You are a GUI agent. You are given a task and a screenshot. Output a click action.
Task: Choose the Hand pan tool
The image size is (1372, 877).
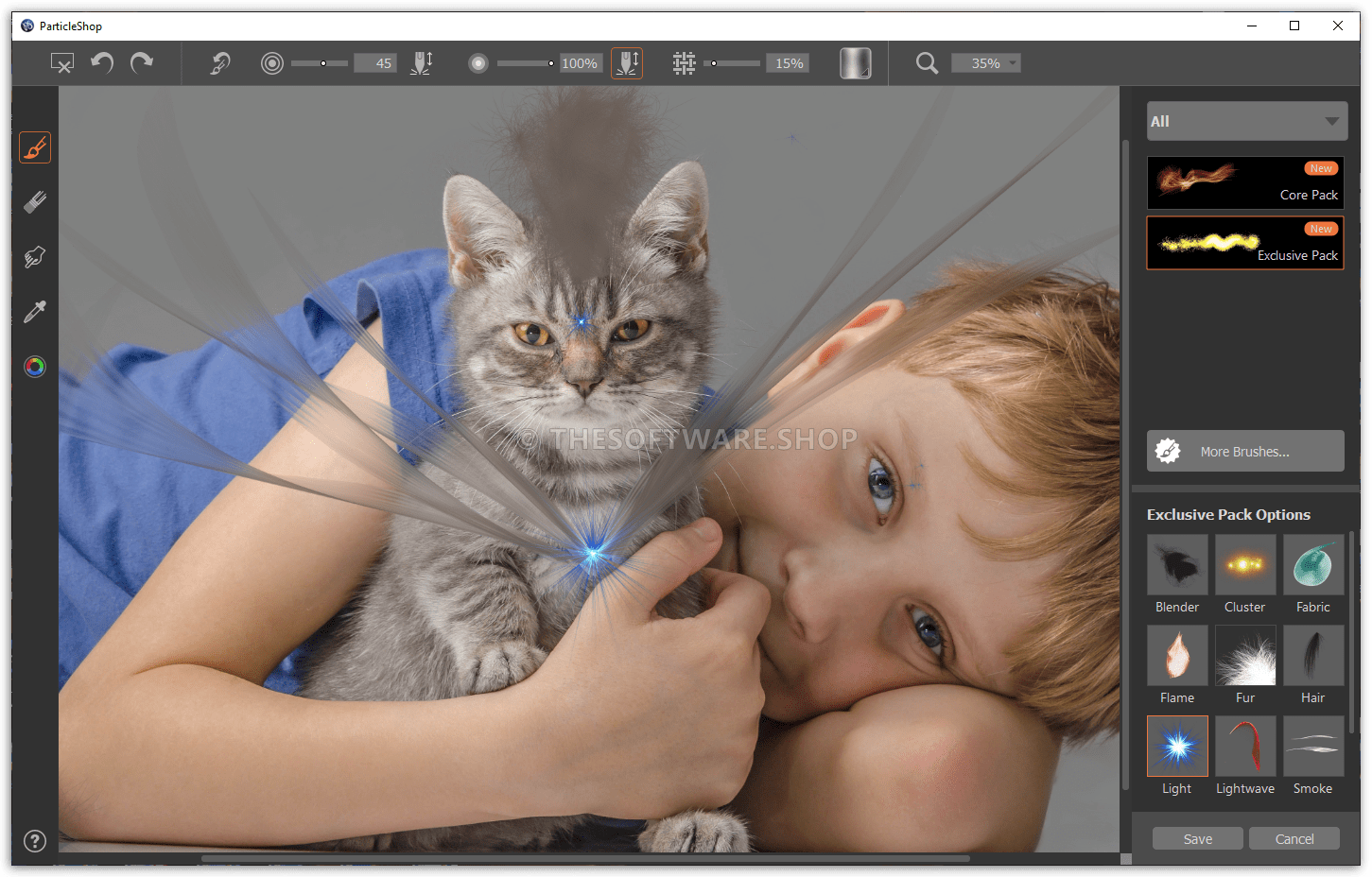point(34,256)
